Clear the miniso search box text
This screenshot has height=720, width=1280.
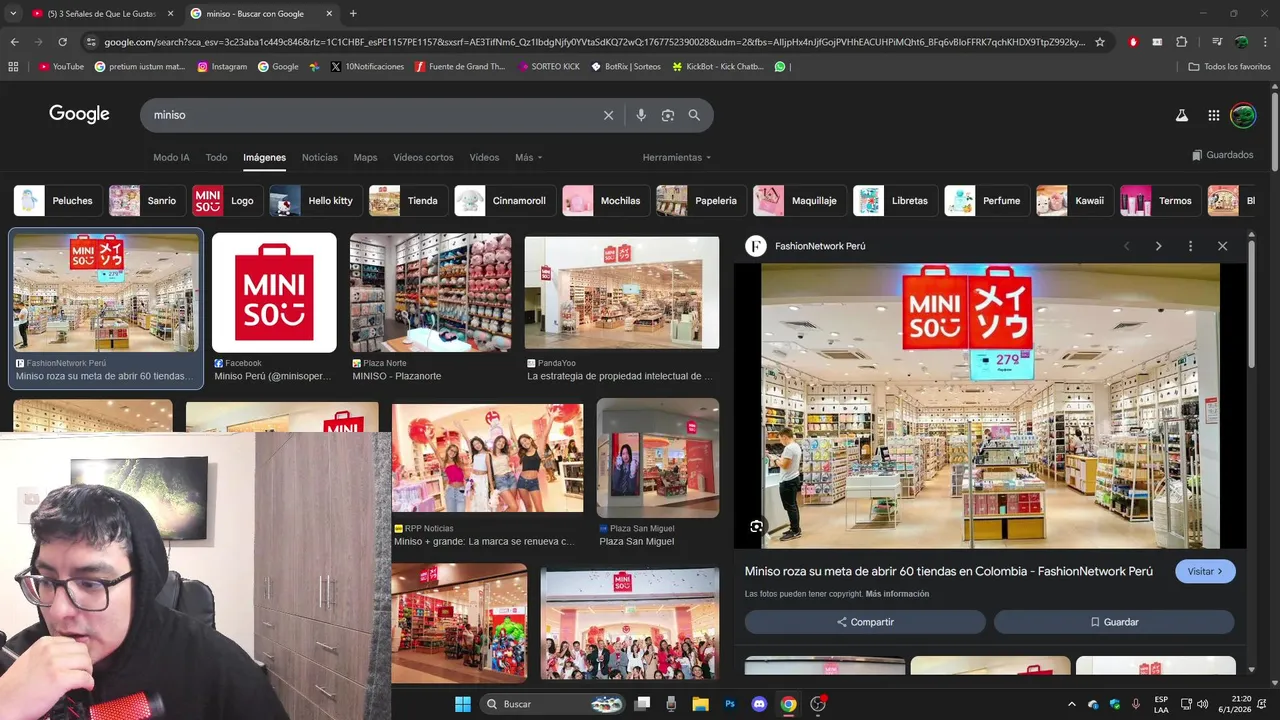coord(608,115)
